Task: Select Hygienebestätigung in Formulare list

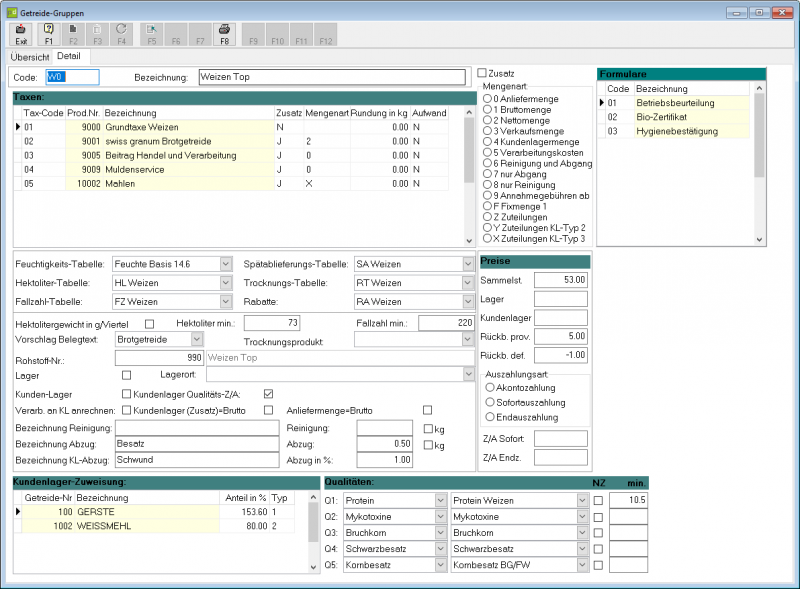Action: 673,131
